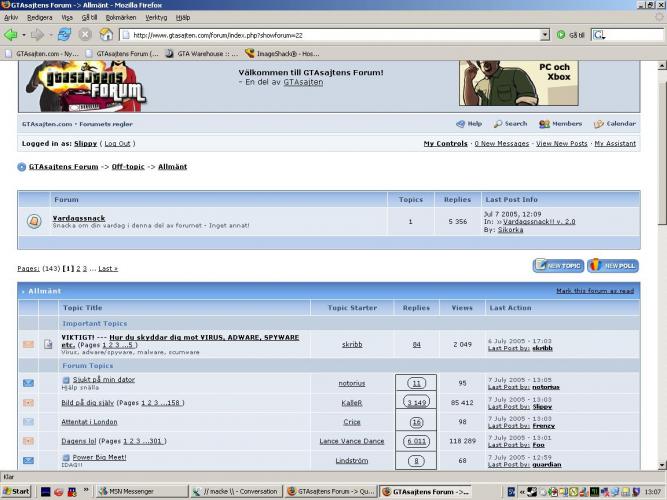Screen dimensions: 667x500
Task: Open topic Attentat i London
Action: click(89, 422)
